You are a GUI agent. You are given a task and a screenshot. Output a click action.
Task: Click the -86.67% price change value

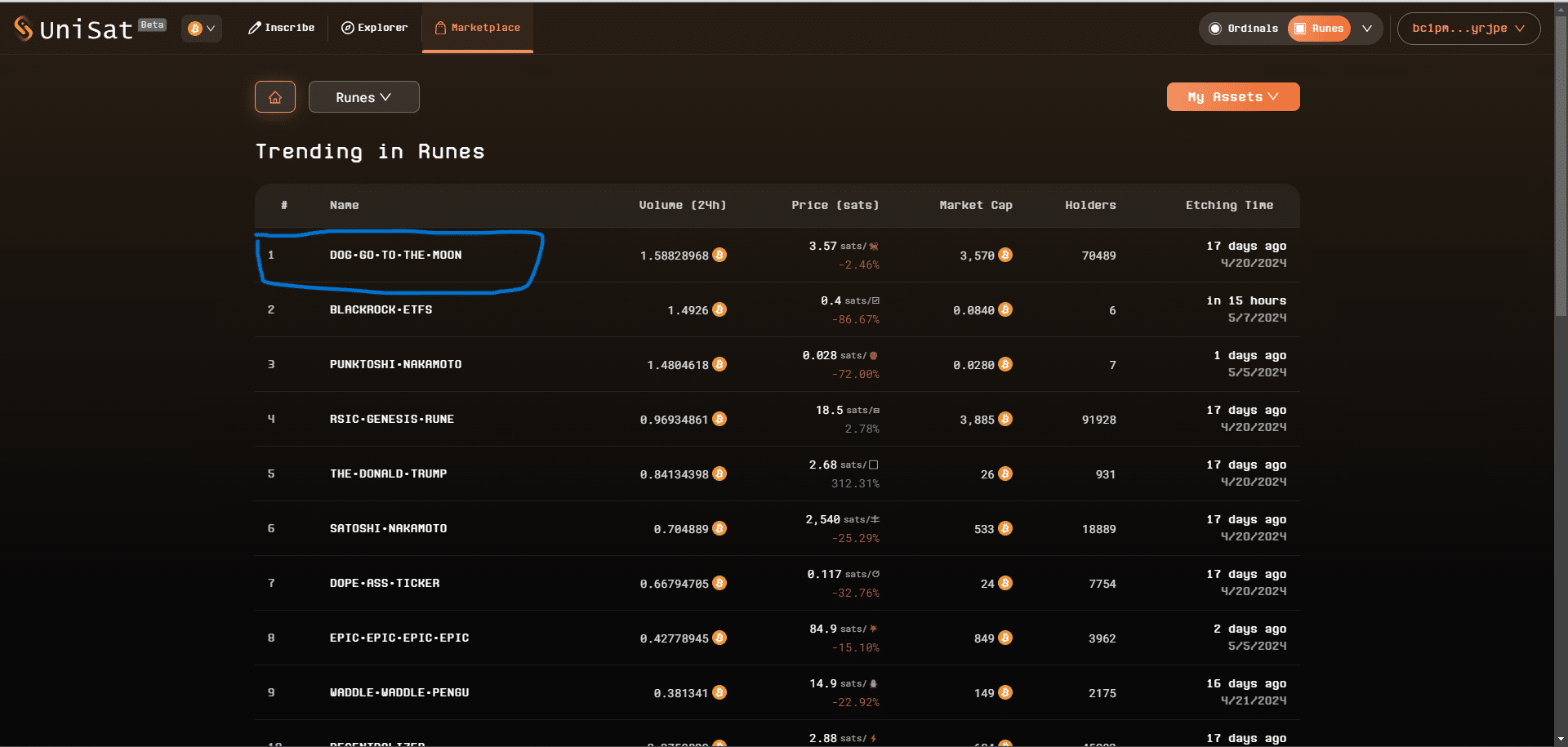856,319
